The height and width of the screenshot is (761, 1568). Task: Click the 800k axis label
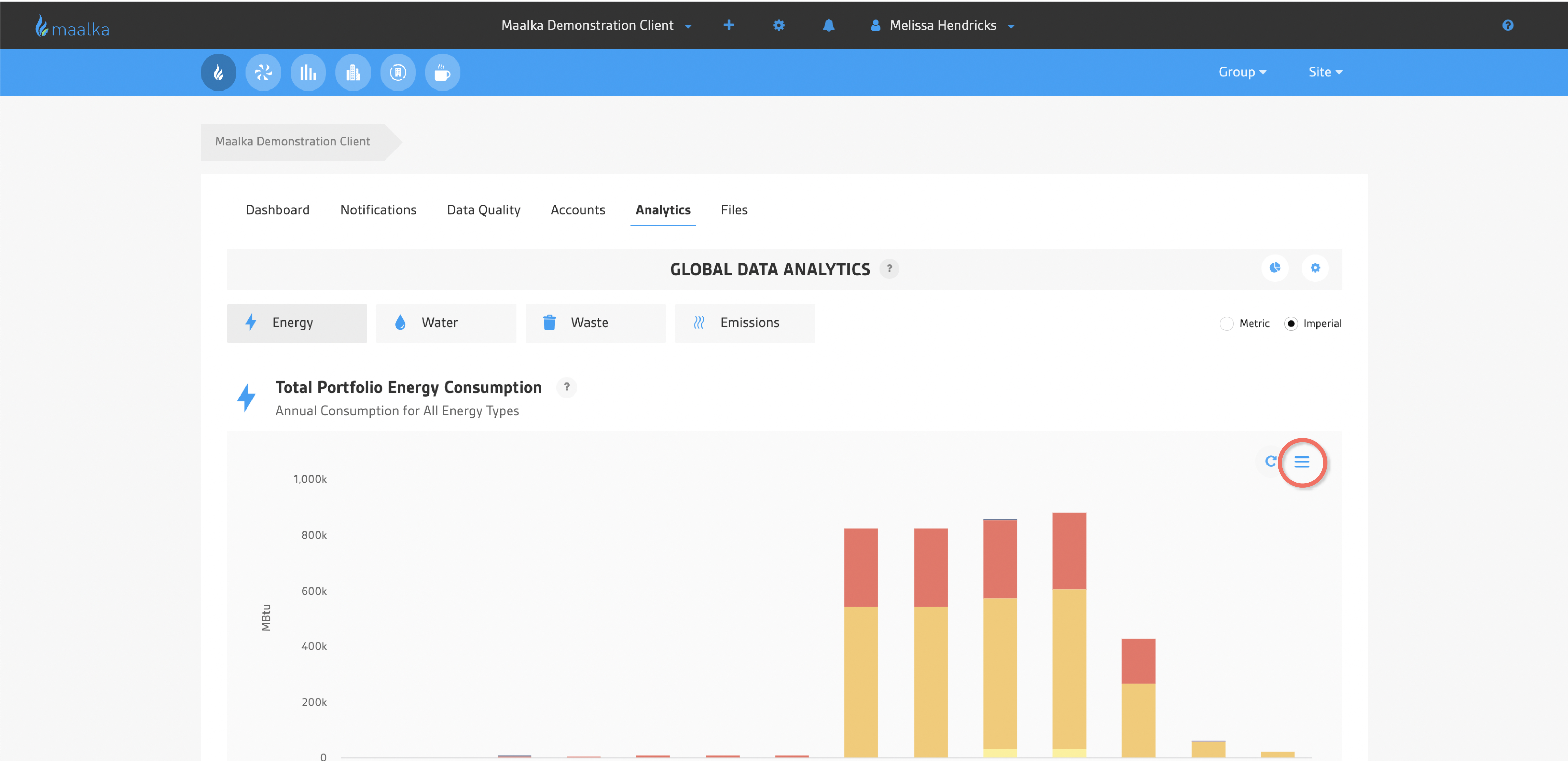[314, 535]
